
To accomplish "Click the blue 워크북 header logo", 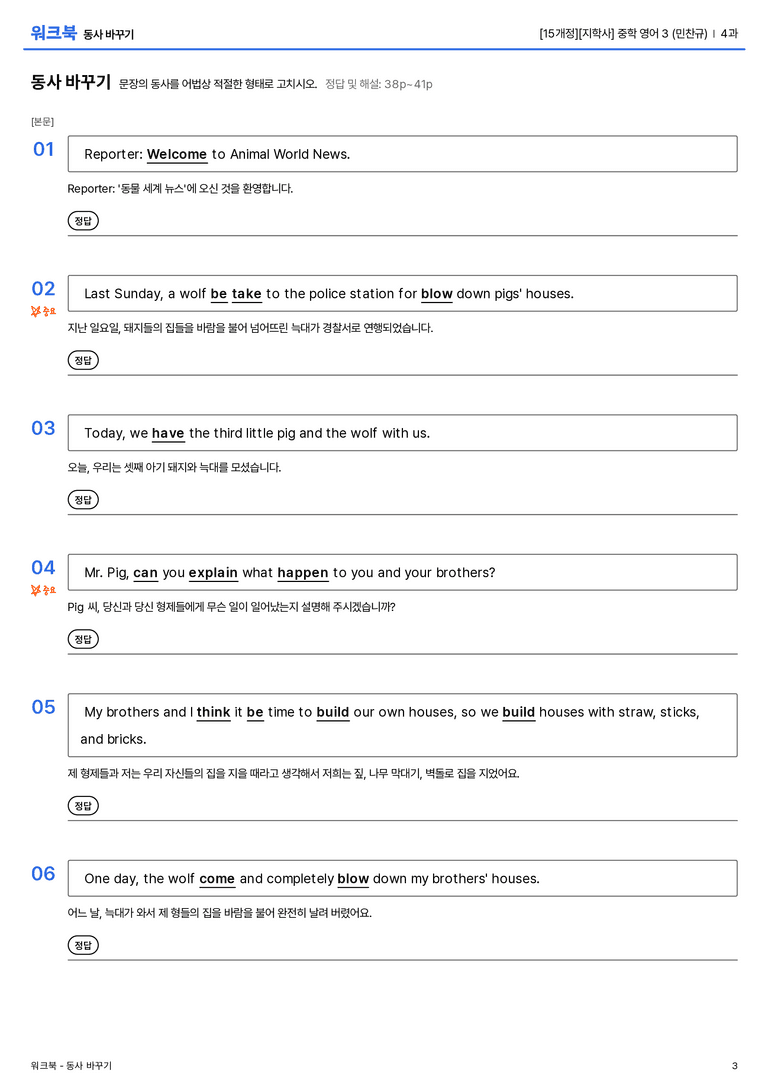I will pos(53,33).
